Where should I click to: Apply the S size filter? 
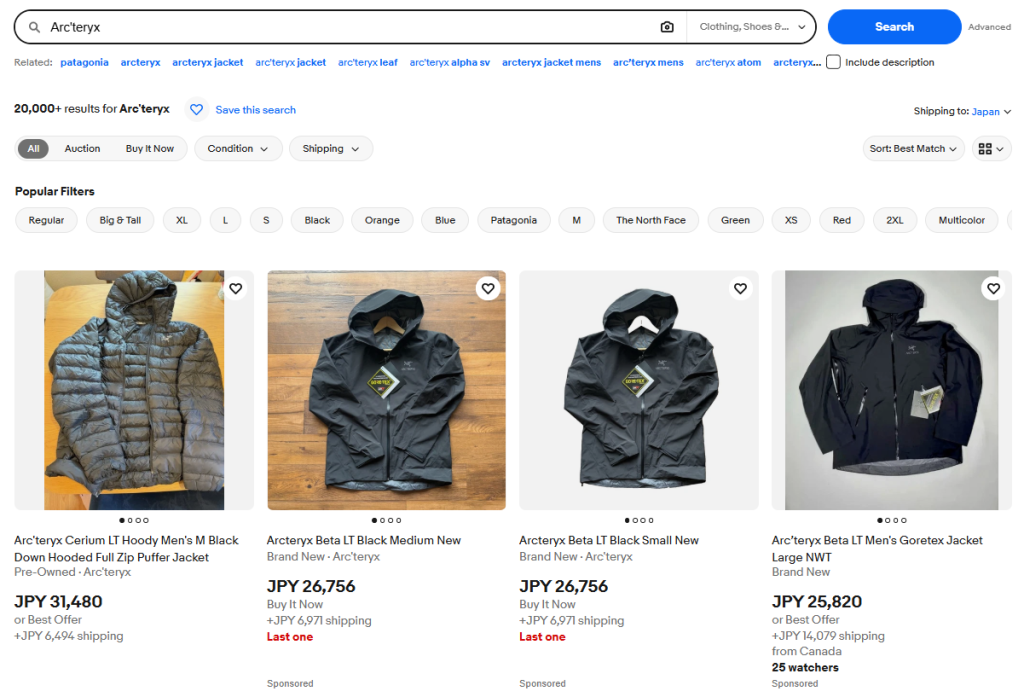click(x=266, y=220)
